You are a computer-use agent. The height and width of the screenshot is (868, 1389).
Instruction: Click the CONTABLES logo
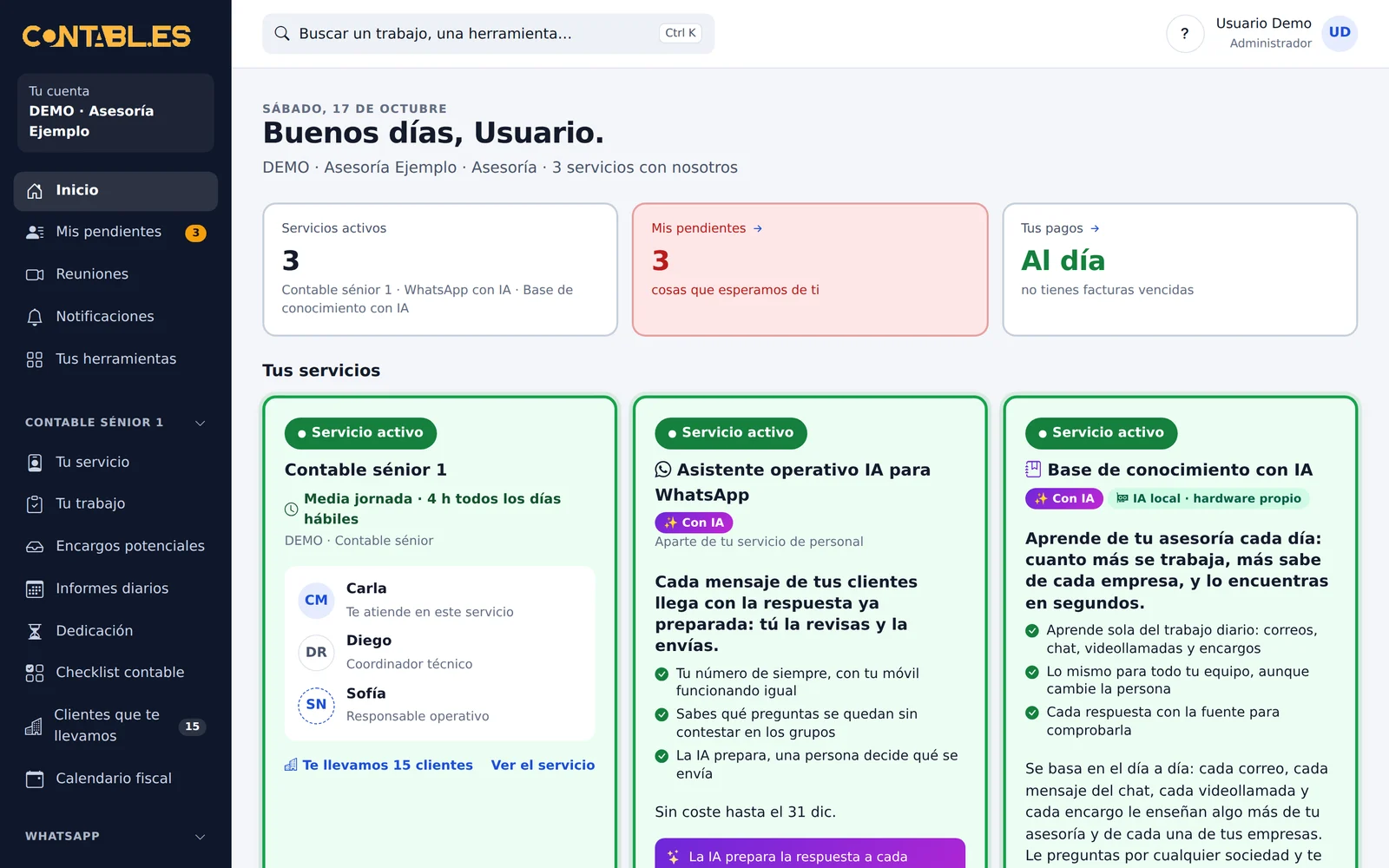coord(106,36)
